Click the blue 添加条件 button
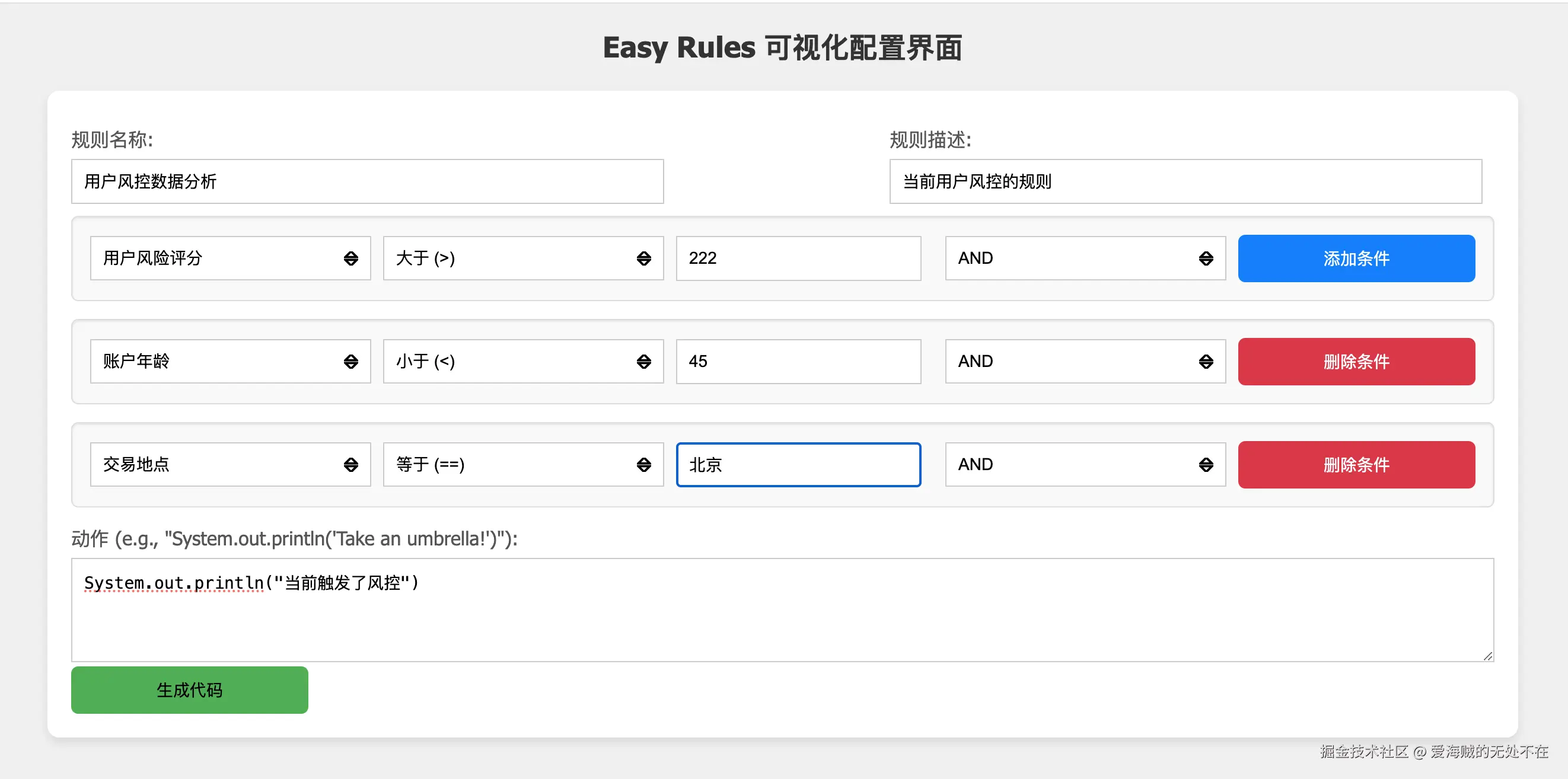This screenshot has width=1568, height=779. point(1356,258)
